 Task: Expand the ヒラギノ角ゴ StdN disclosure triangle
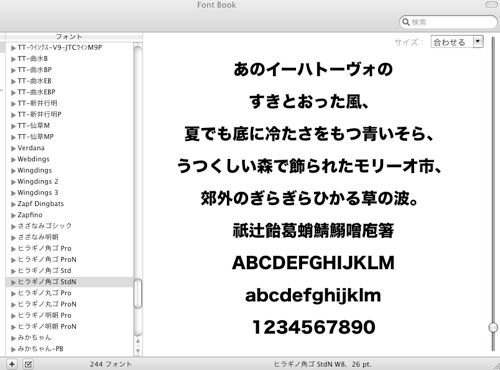click(13, 282)
